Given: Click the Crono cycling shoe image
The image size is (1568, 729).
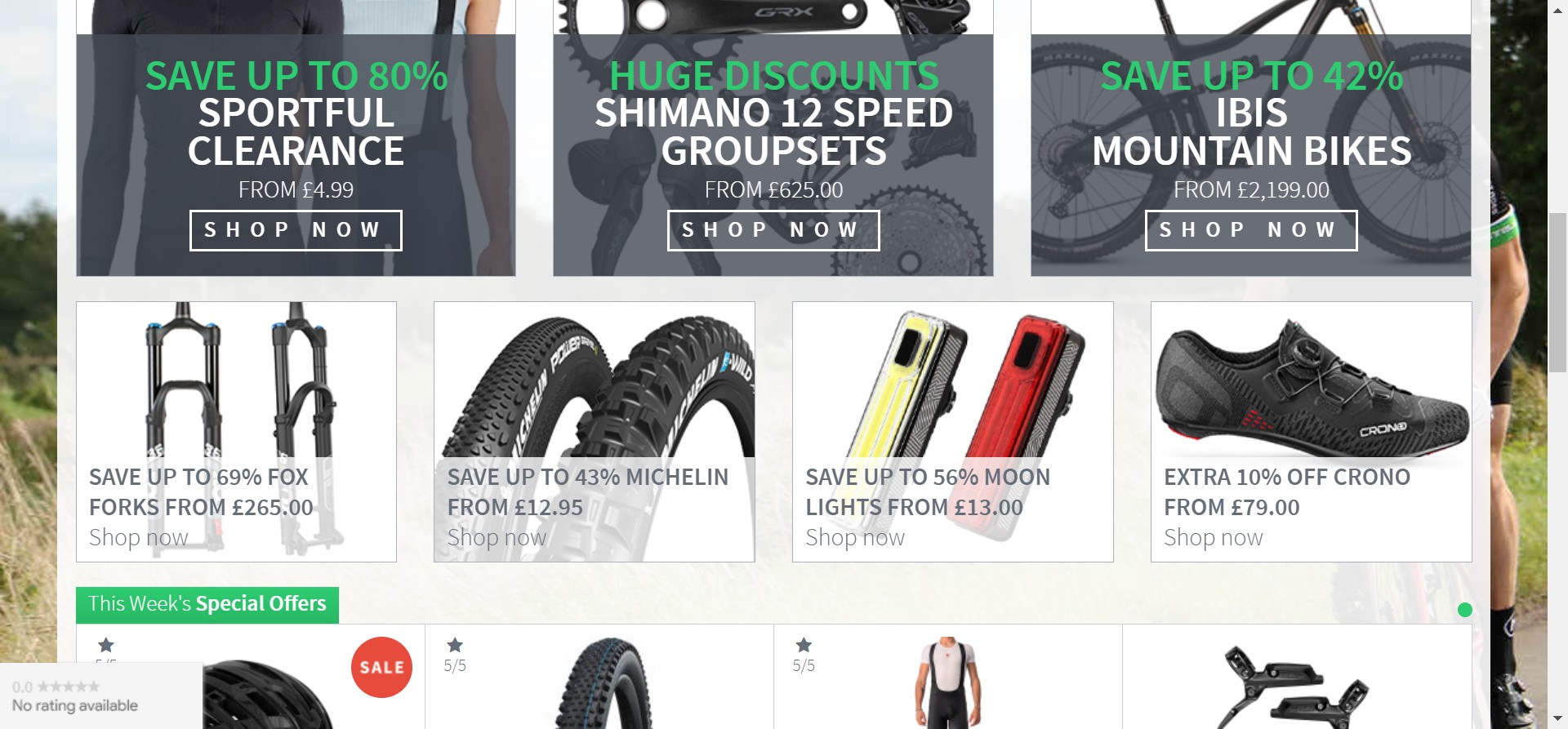Looking at the screenshot, I should tap(1312, 384).
